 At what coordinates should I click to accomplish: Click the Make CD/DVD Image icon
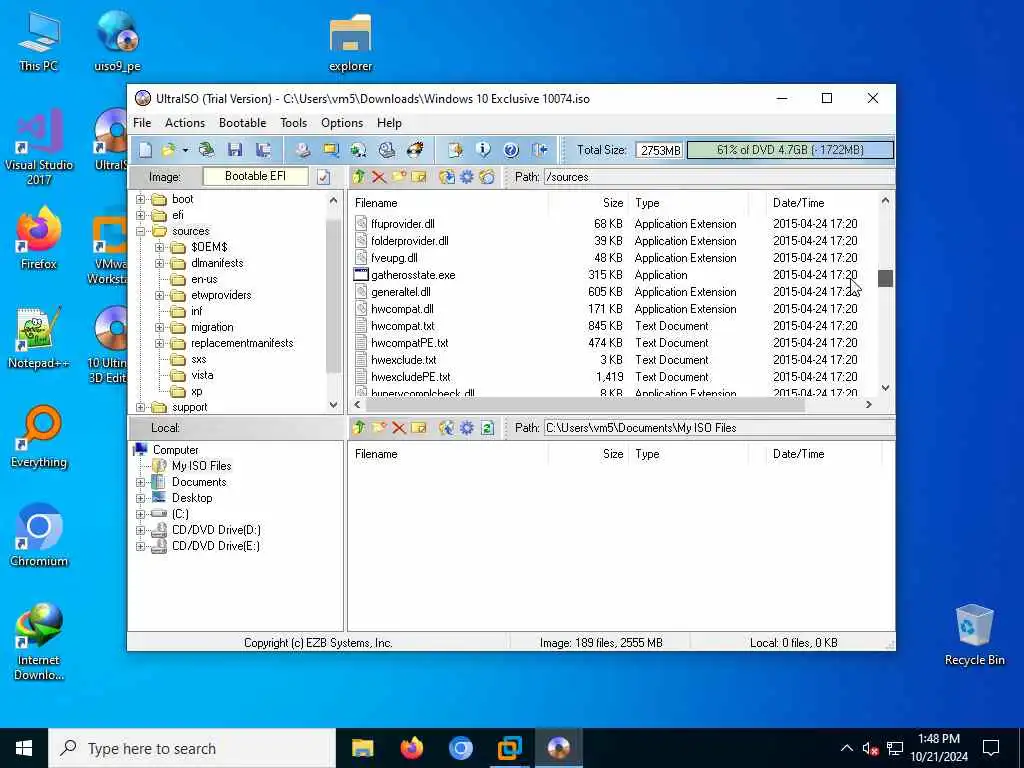pos(302,150)
